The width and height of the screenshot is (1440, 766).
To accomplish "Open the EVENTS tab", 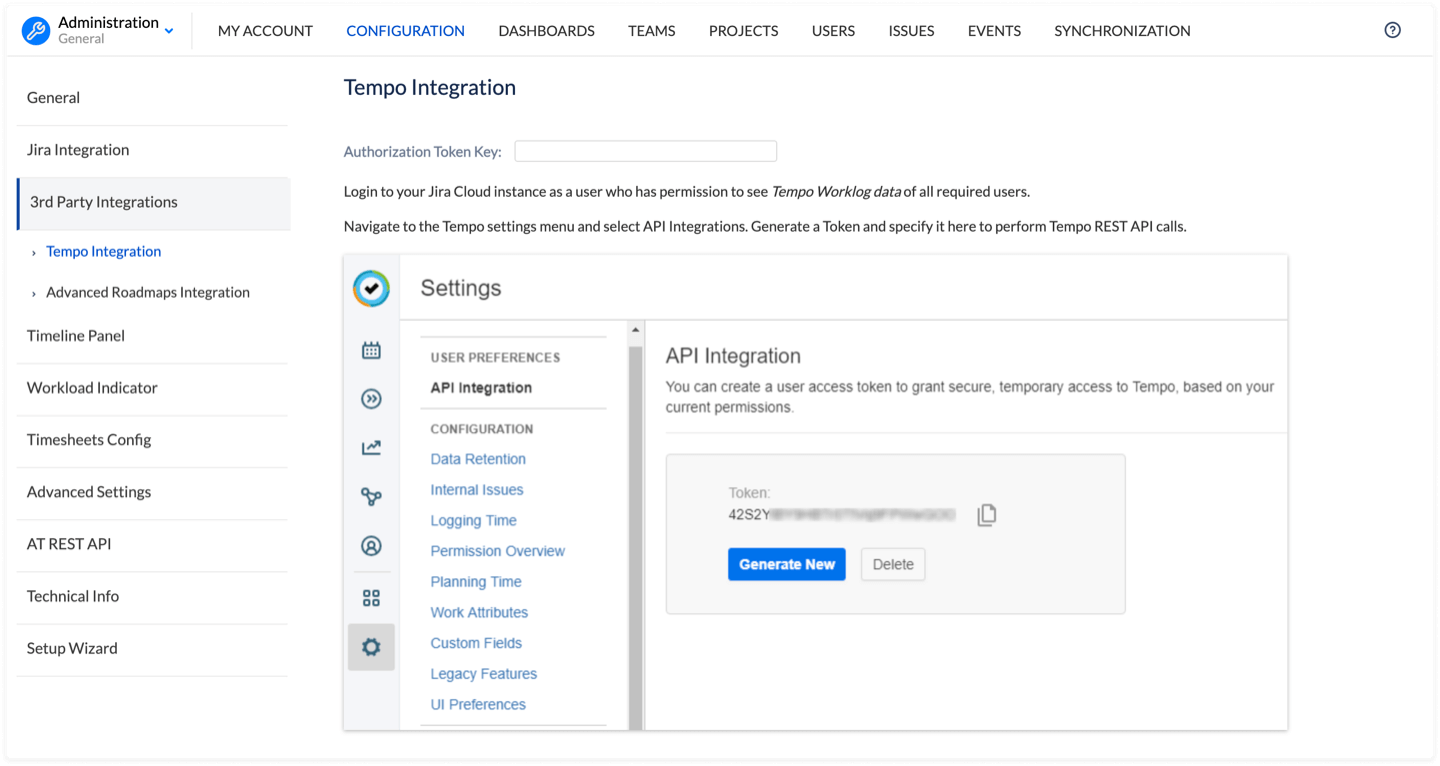I will 994,31.
